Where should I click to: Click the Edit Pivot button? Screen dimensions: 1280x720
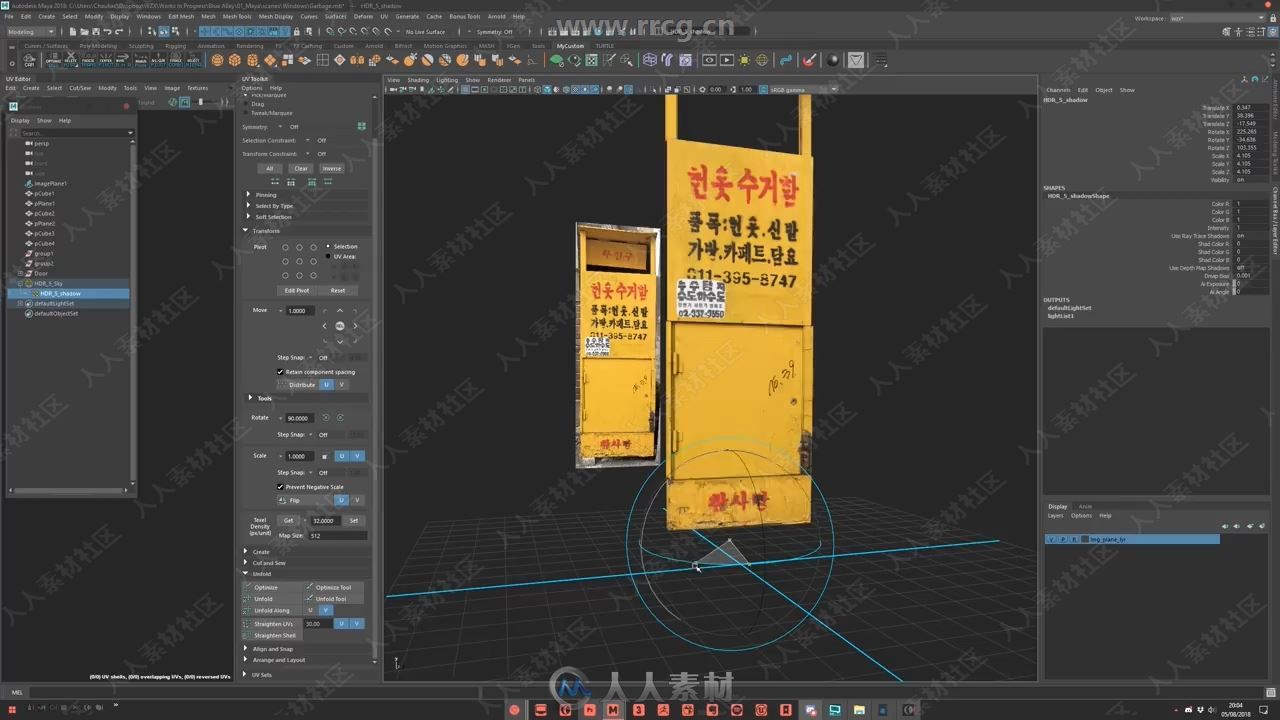tap(297, 290)
